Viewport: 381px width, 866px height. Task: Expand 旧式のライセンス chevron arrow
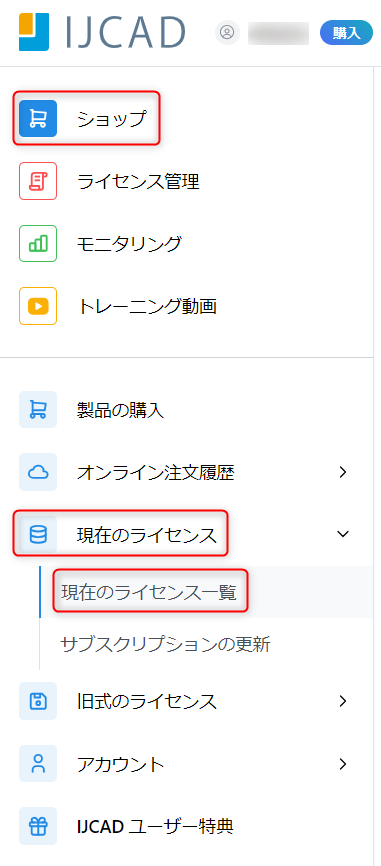coord(343,701)
